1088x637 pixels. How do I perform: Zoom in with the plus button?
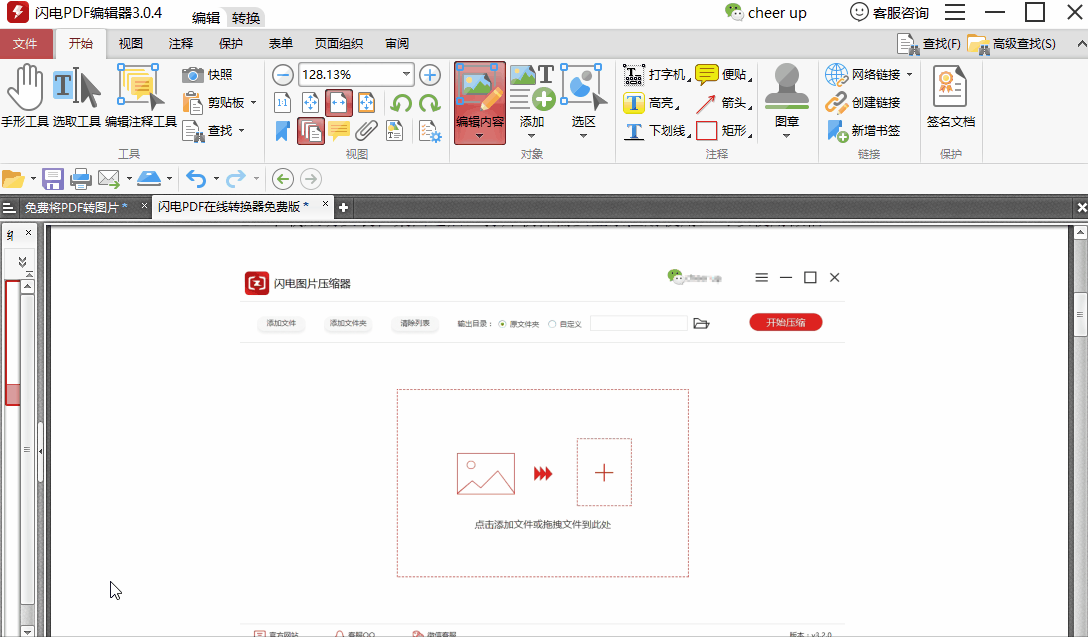click(x=430, y=74)
